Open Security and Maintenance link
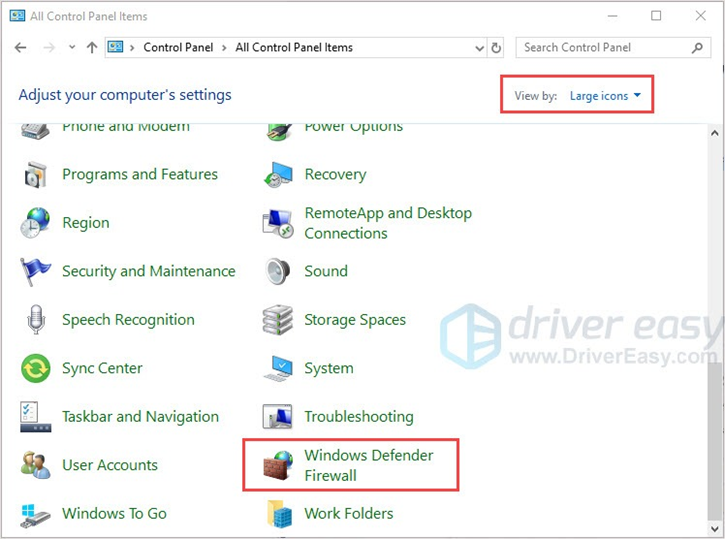The height and width of the screenshot is (539, 725). 149,271
